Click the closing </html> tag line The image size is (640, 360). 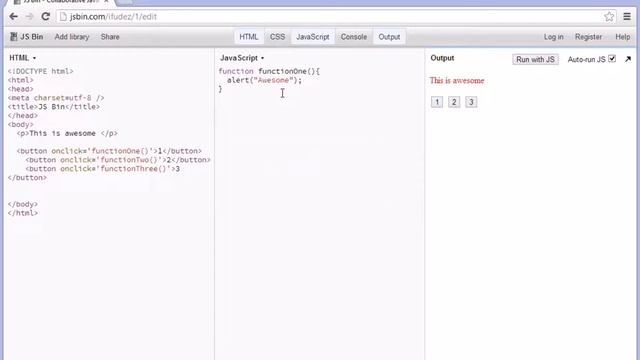point(22,213)
